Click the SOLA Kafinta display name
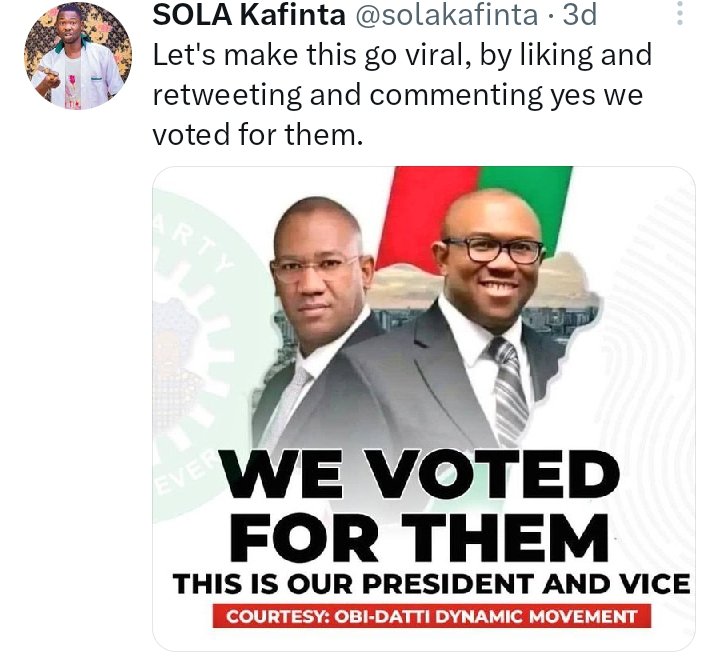 [249, 15]
